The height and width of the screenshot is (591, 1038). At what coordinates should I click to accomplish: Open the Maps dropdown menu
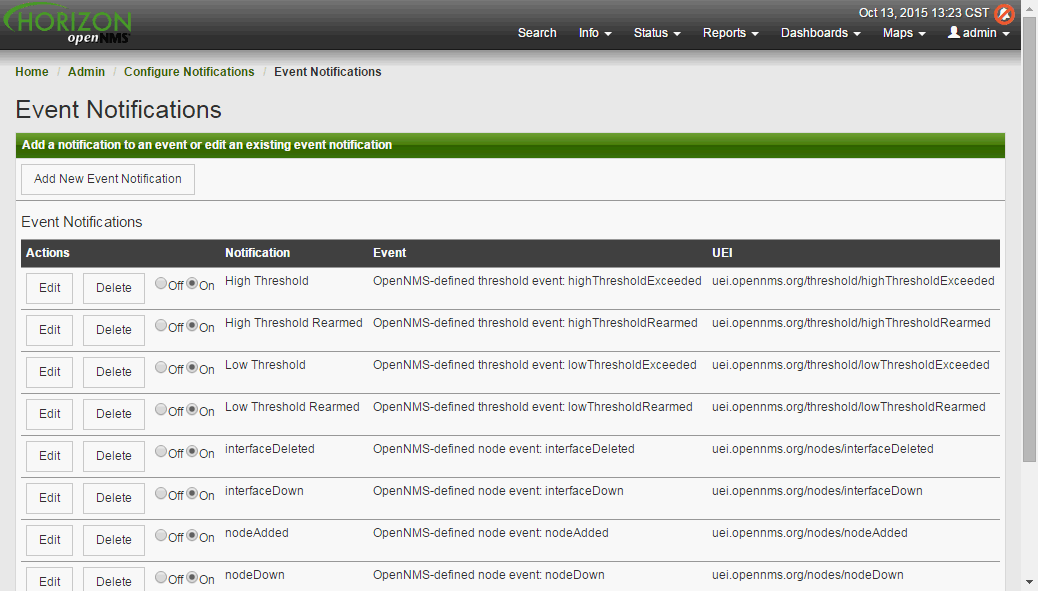point(904,33)
